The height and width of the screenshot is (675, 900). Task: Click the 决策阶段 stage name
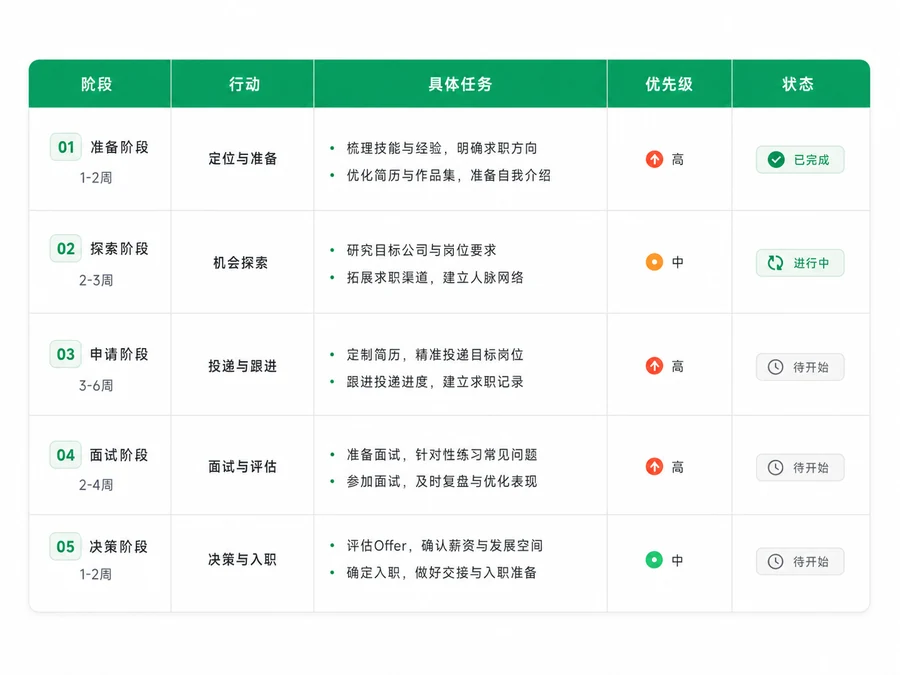[x=119, y=546]
